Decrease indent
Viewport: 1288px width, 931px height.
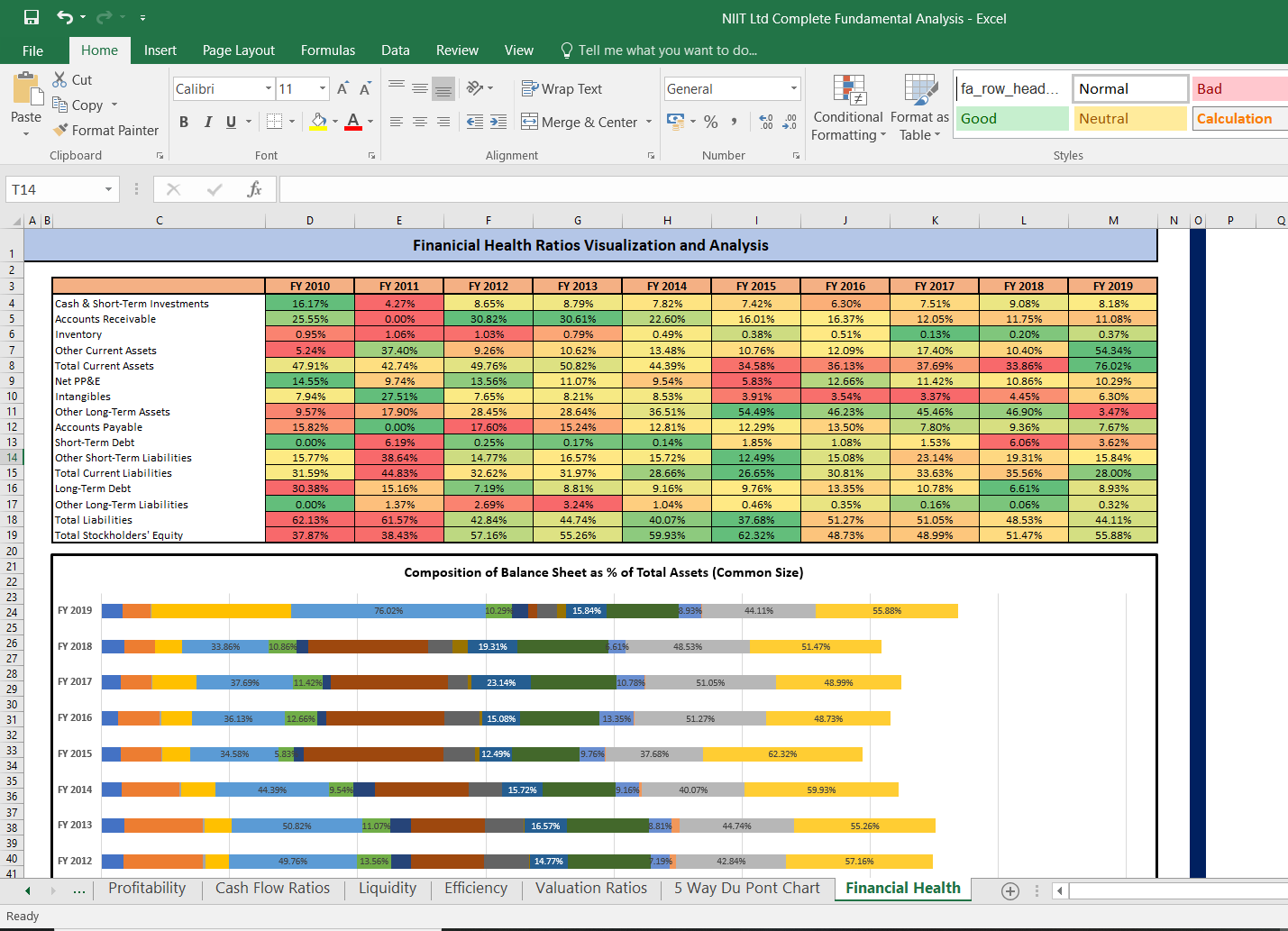click(475, 121)
